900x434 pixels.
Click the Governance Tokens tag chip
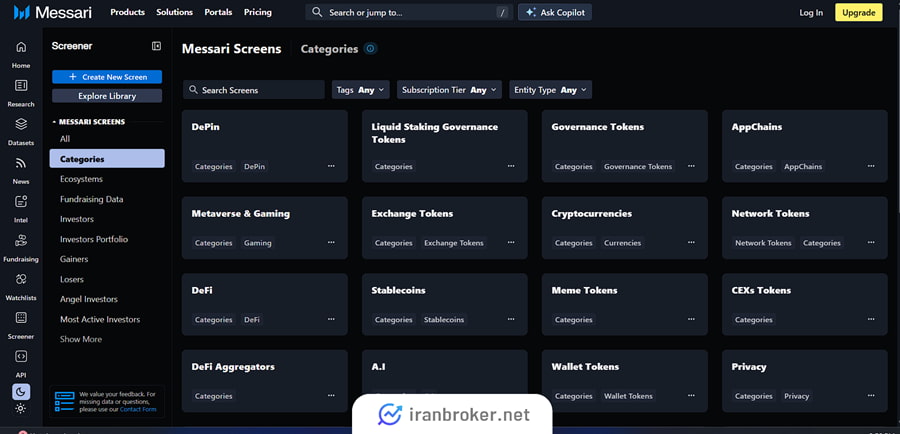click(638, 166)
